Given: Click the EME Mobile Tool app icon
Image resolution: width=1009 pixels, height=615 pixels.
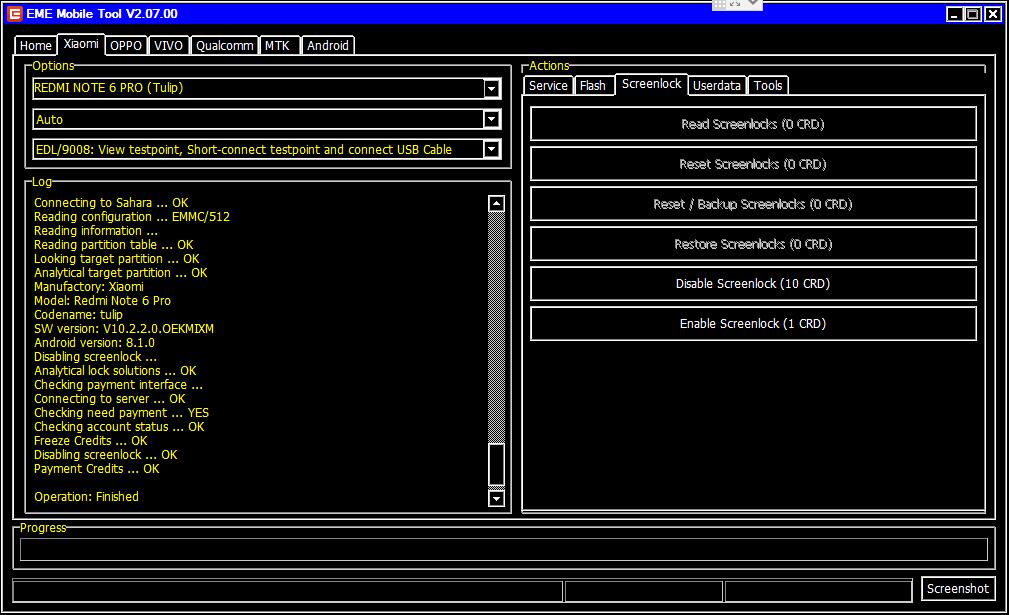Looking at the screenshot, I should coord(14,14).
